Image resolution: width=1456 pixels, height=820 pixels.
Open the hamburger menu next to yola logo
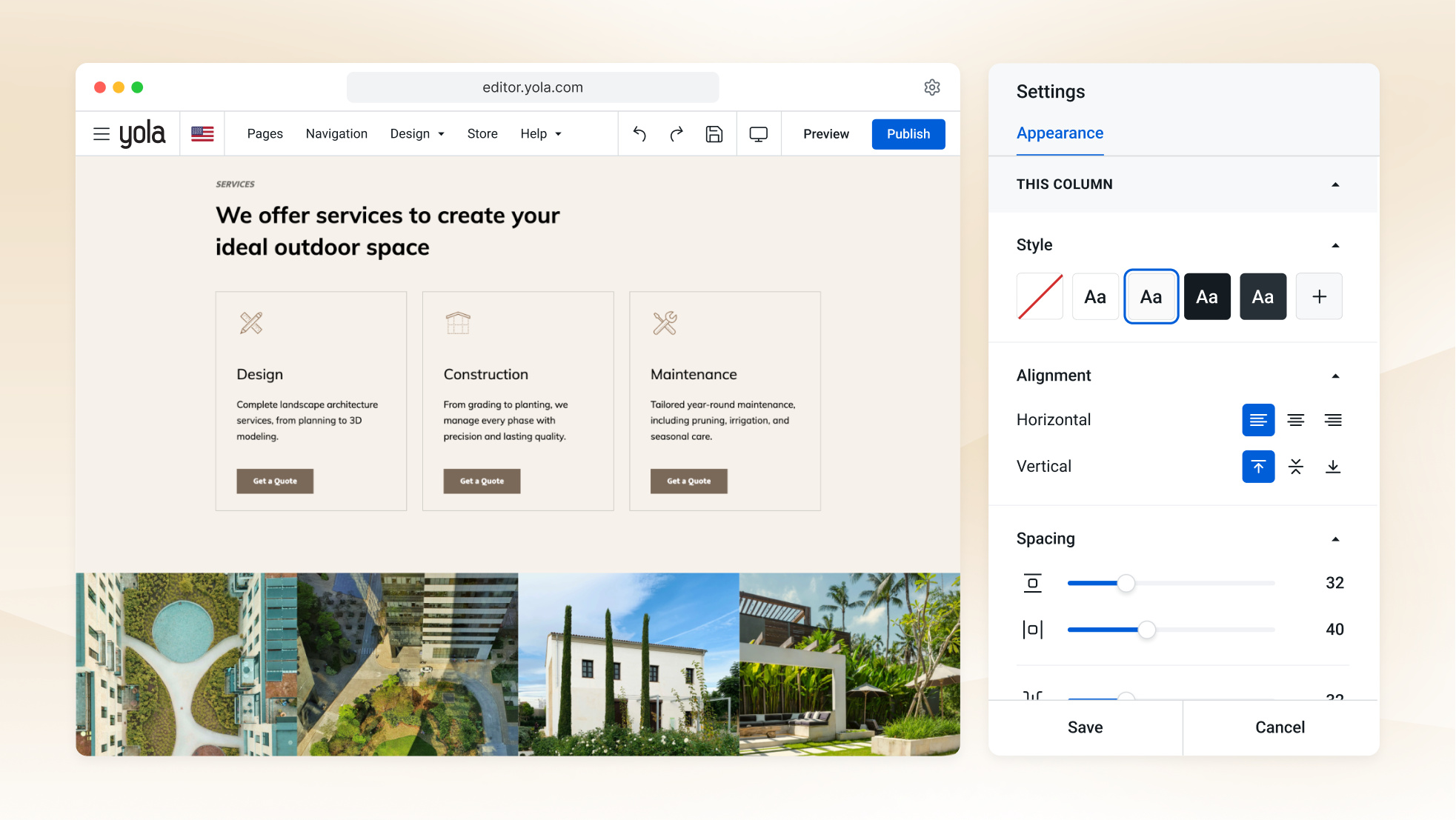click(102, 134)
